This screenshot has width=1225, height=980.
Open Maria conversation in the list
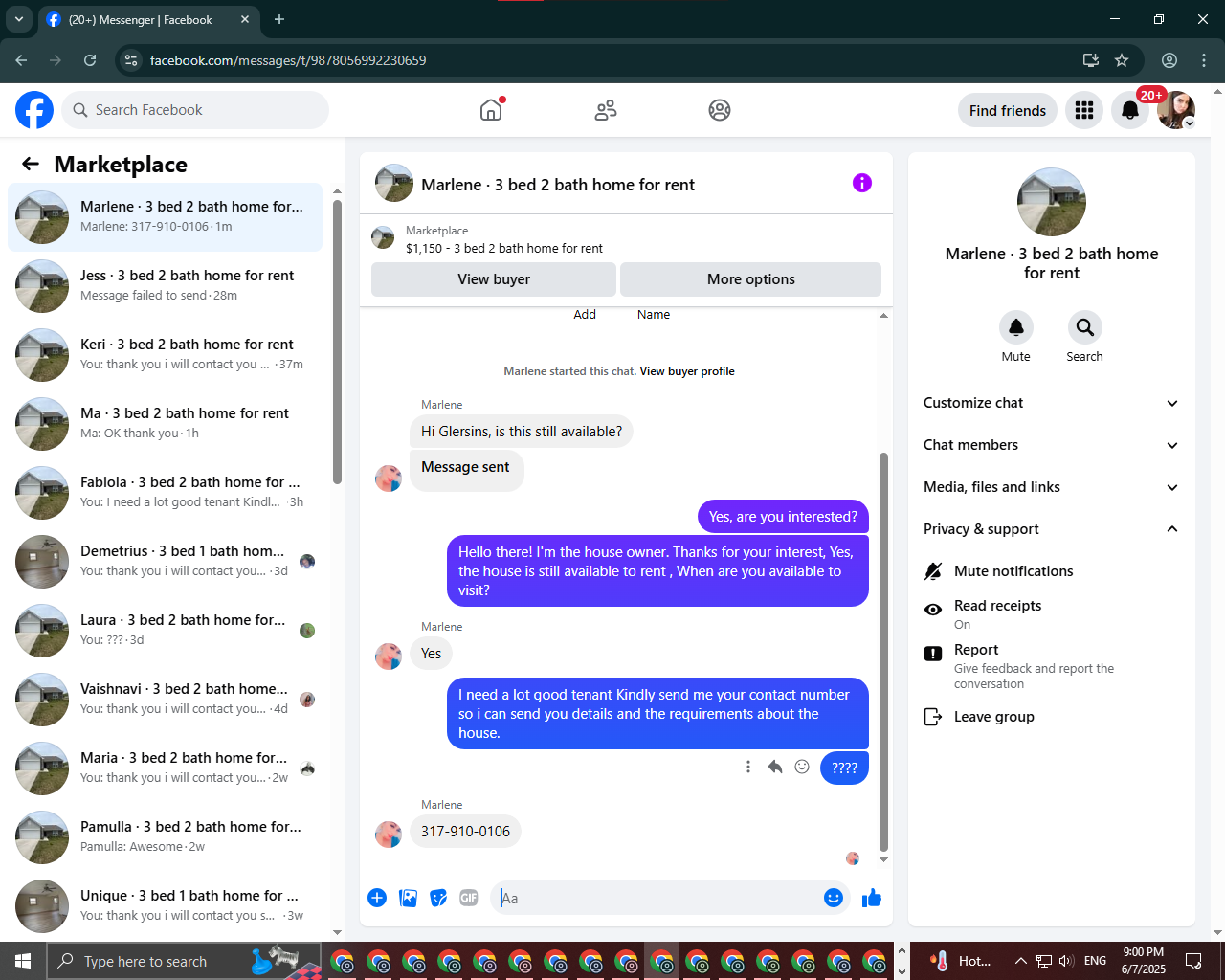point(166,768)
